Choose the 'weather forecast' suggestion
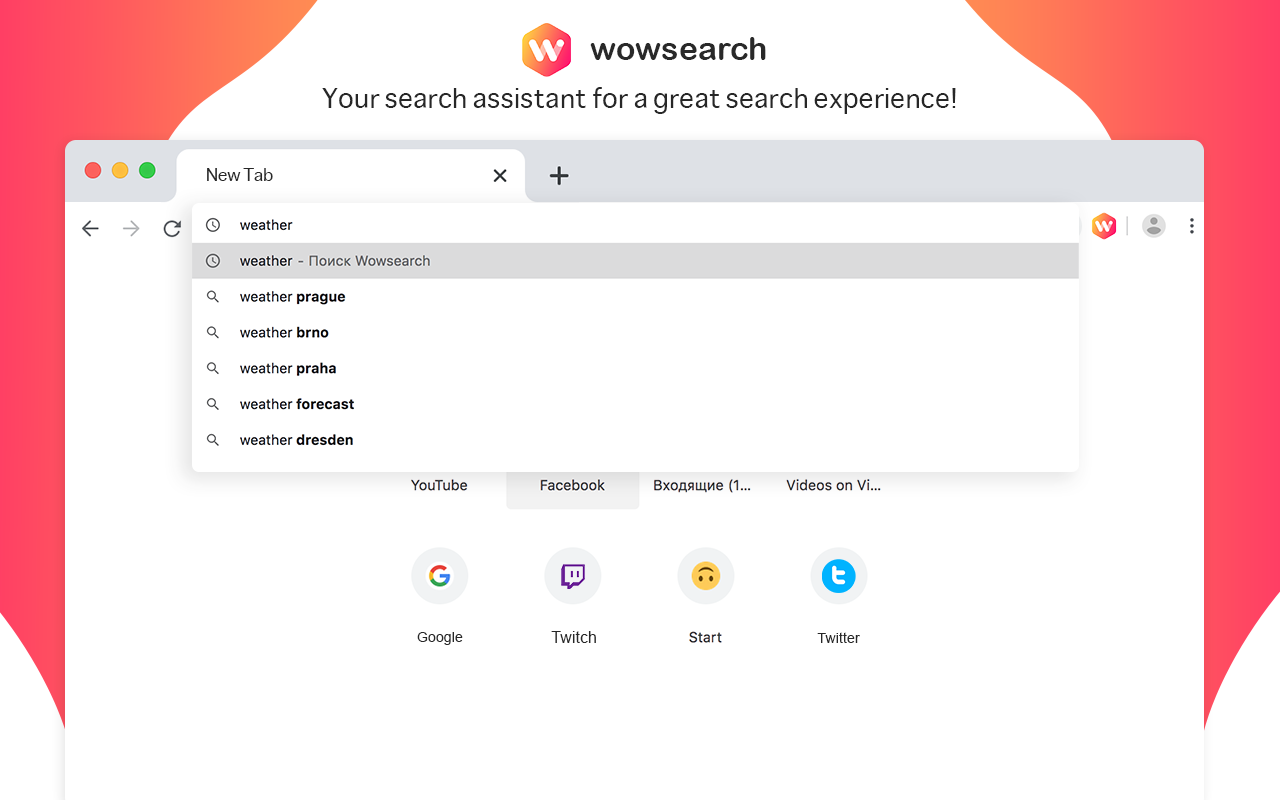Viewport: 1280px width, 800px height. (296, 404)
